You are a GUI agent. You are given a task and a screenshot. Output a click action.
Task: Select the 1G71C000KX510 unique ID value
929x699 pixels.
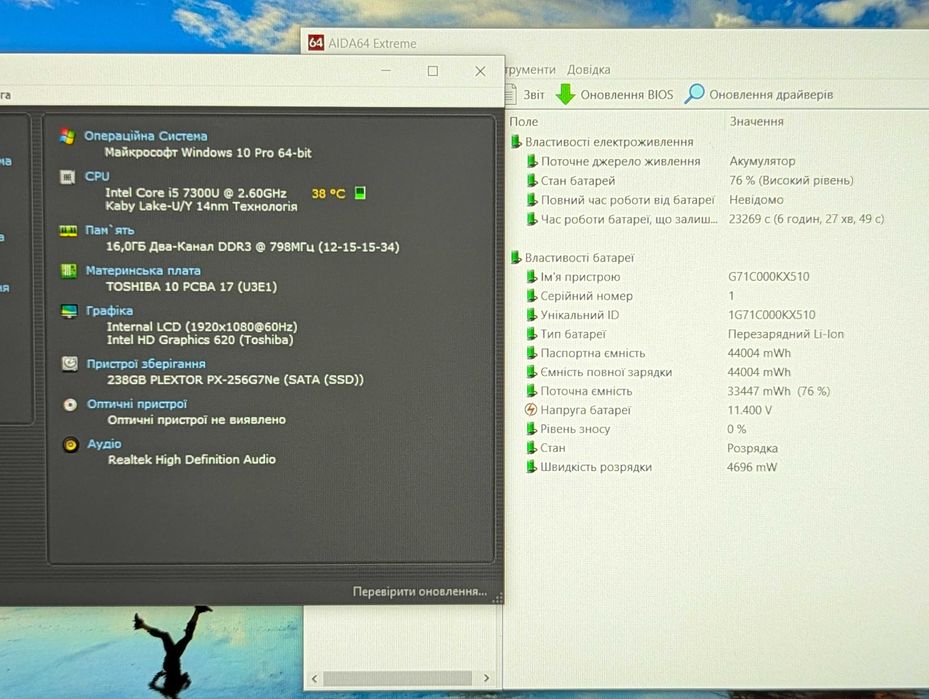771,315
